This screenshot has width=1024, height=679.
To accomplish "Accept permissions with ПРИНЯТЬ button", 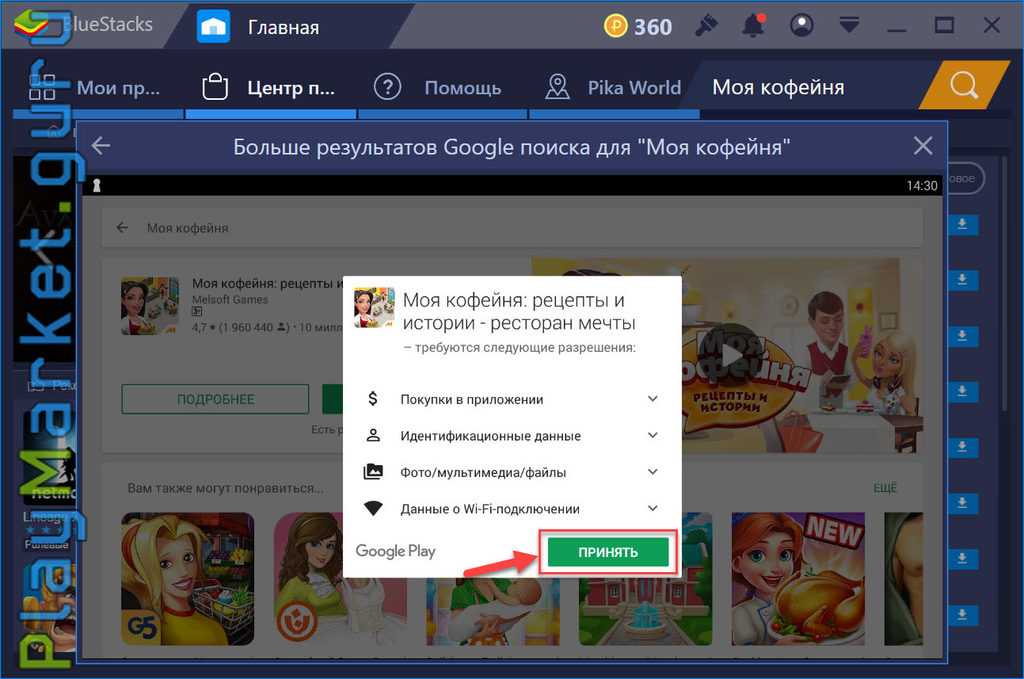I will (608, 552).
